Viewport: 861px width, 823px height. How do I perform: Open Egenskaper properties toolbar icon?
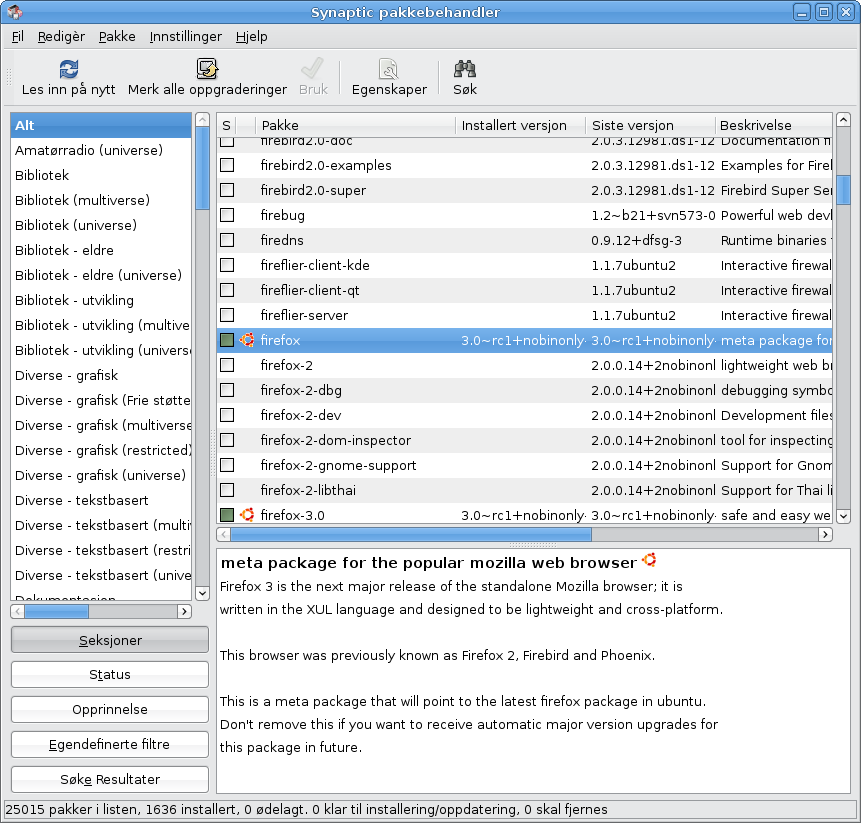389,69
